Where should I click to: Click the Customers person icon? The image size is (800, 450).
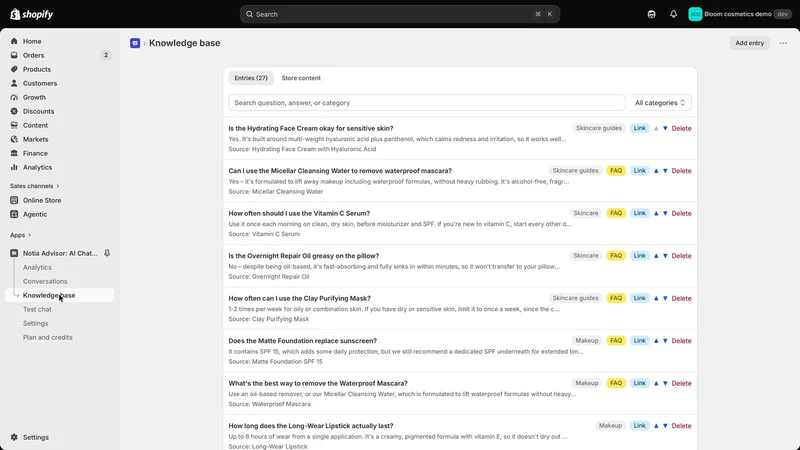pos(14,83)
